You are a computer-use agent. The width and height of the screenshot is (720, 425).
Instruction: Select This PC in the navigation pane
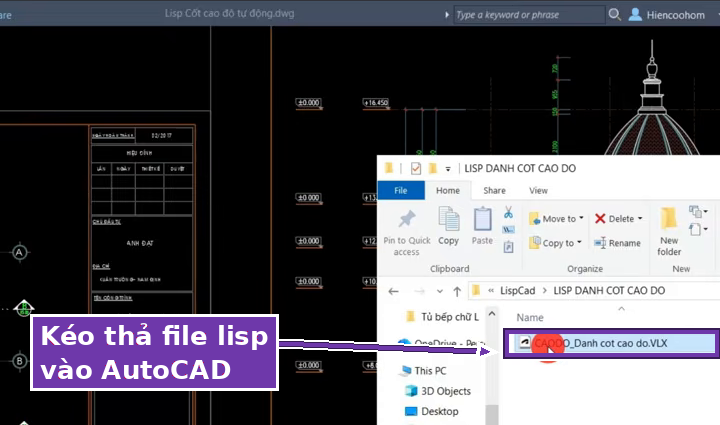coord(423,370)
